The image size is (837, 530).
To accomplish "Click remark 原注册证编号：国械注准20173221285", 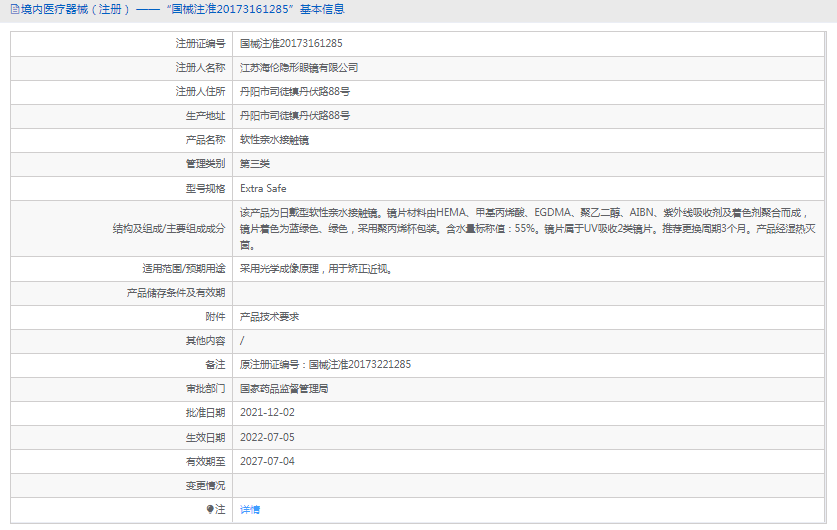I will (325, 365).
